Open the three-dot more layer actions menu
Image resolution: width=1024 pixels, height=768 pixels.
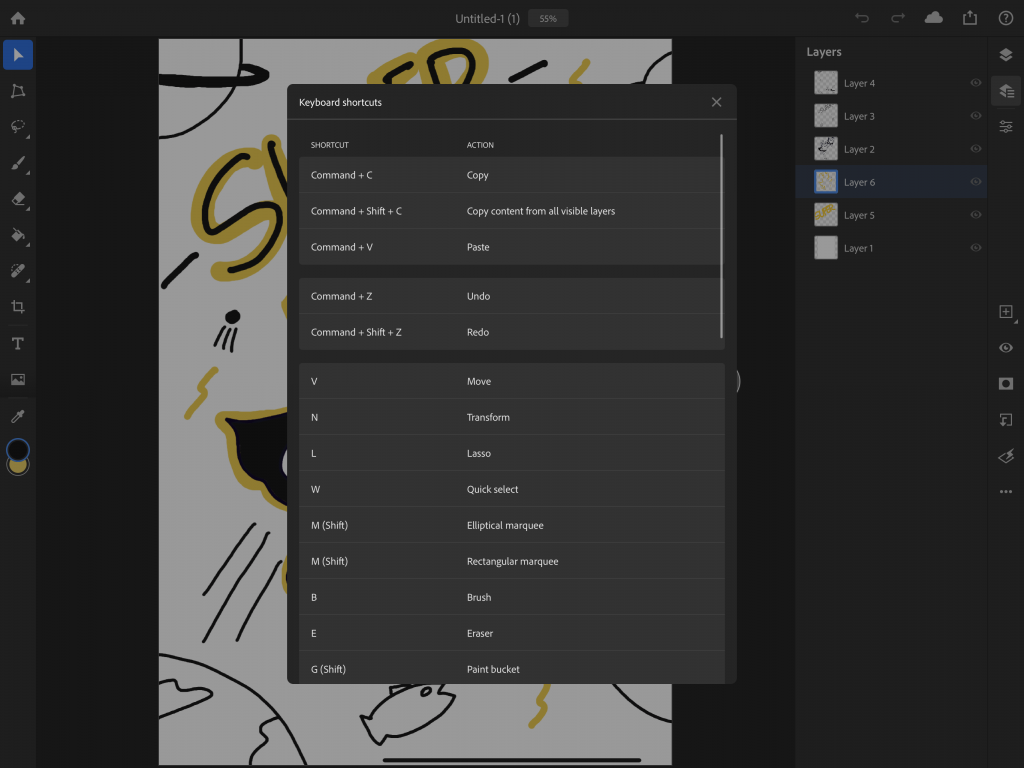click(x=1006, y=492)
